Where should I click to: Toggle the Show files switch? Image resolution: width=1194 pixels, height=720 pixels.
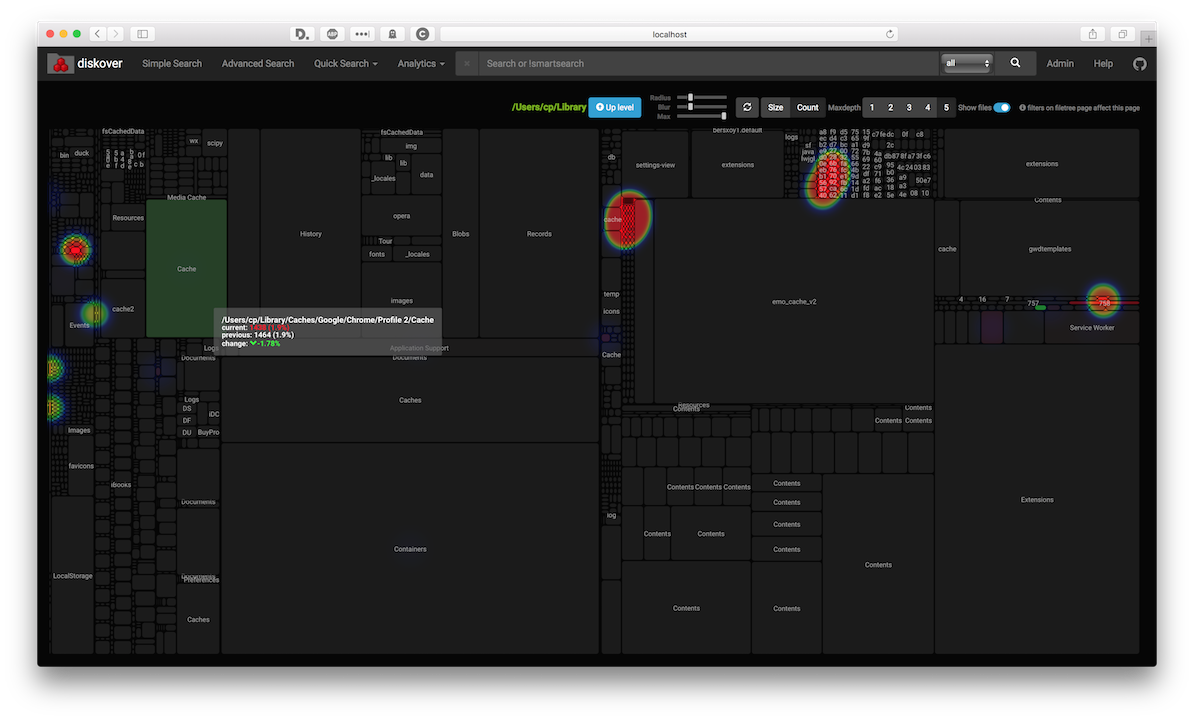pos(1002,107)
